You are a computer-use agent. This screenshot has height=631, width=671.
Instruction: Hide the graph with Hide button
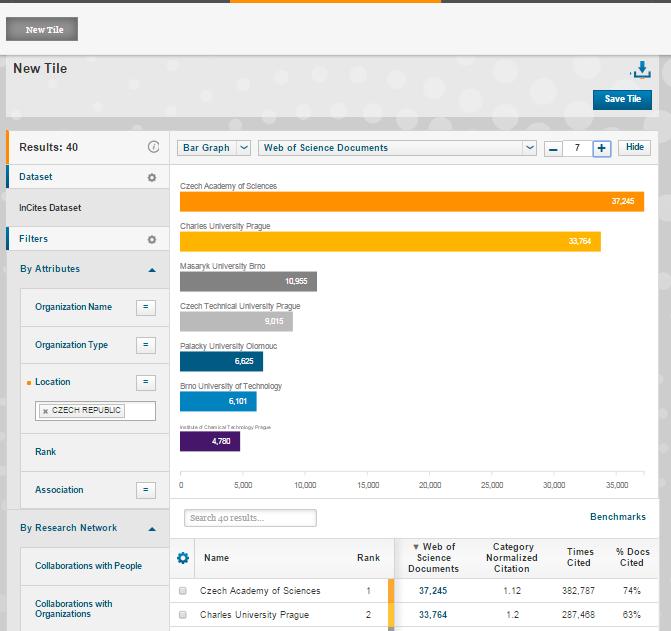(635, 148)
